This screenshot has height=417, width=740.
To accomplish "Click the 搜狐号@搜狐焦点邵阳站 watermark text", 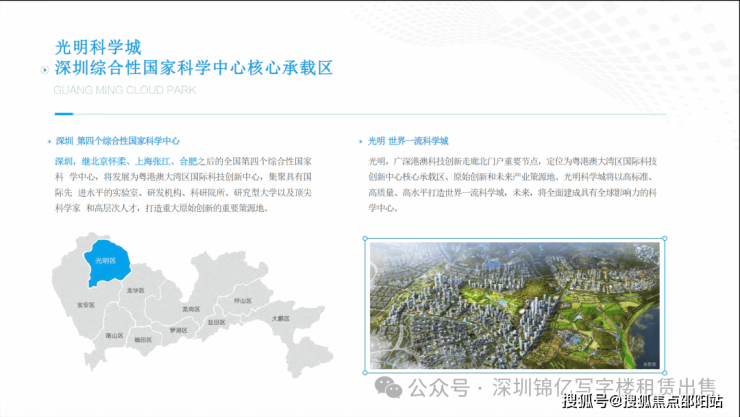I will pyautogui.click(x=642, y=402).
